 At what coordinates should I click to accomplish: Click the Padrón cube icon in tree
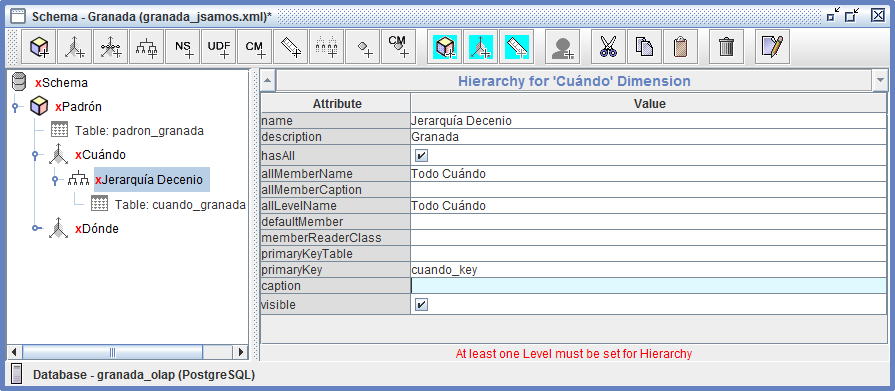pos(39,106)
